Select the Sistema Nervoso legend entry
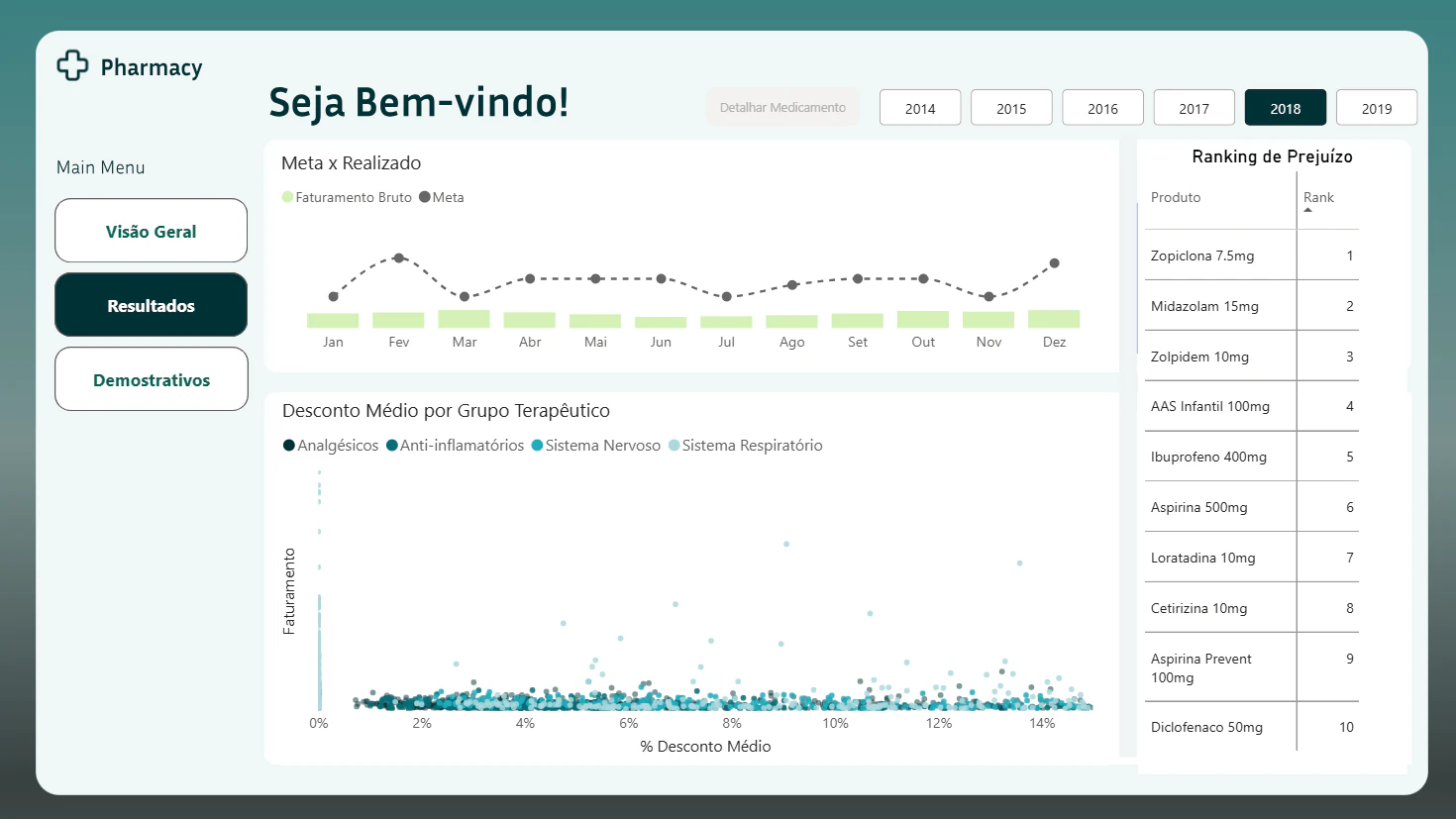 [x=596, y=446]
